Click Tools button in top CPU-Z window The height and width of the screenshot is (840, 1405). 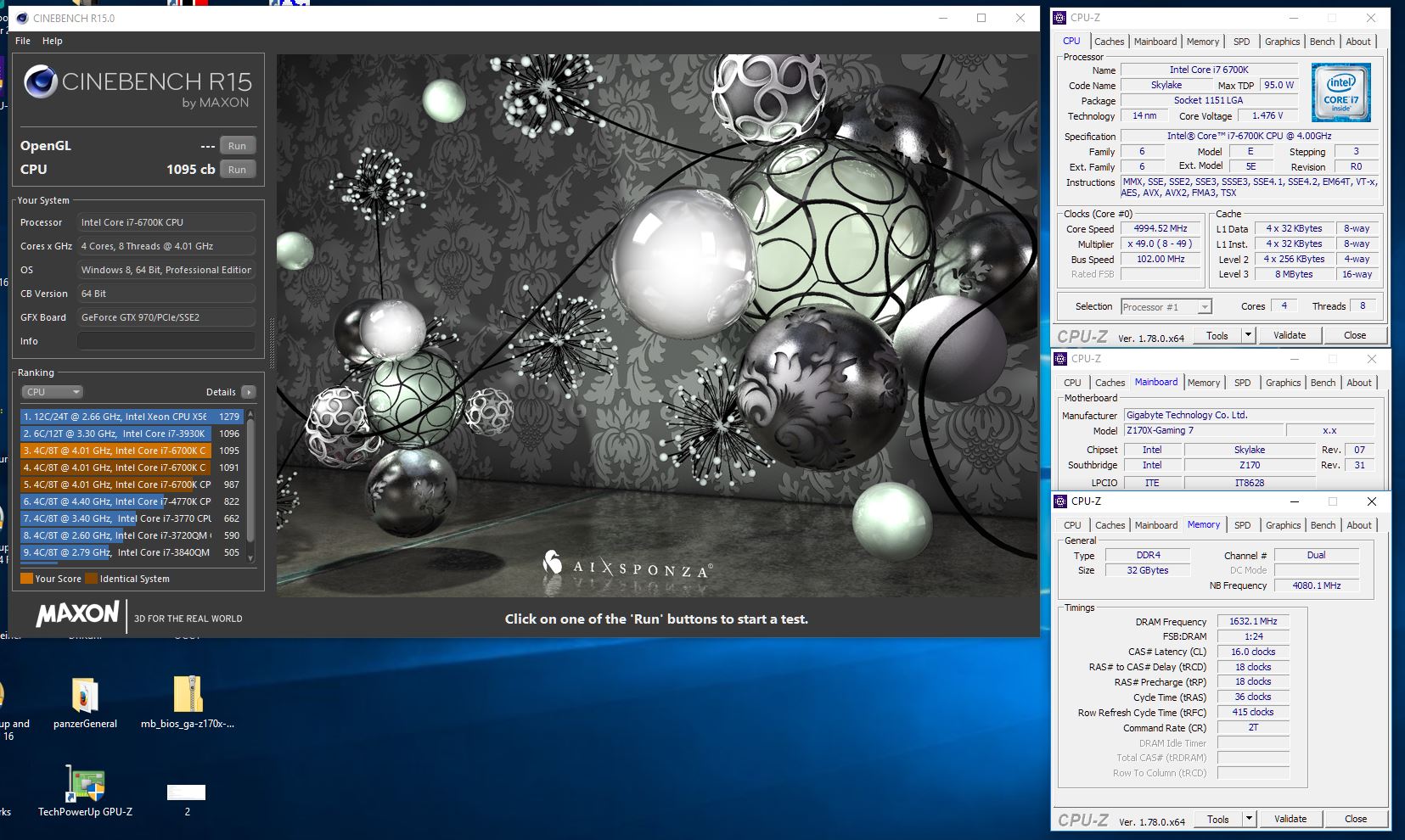click(x=1217, y=335)
